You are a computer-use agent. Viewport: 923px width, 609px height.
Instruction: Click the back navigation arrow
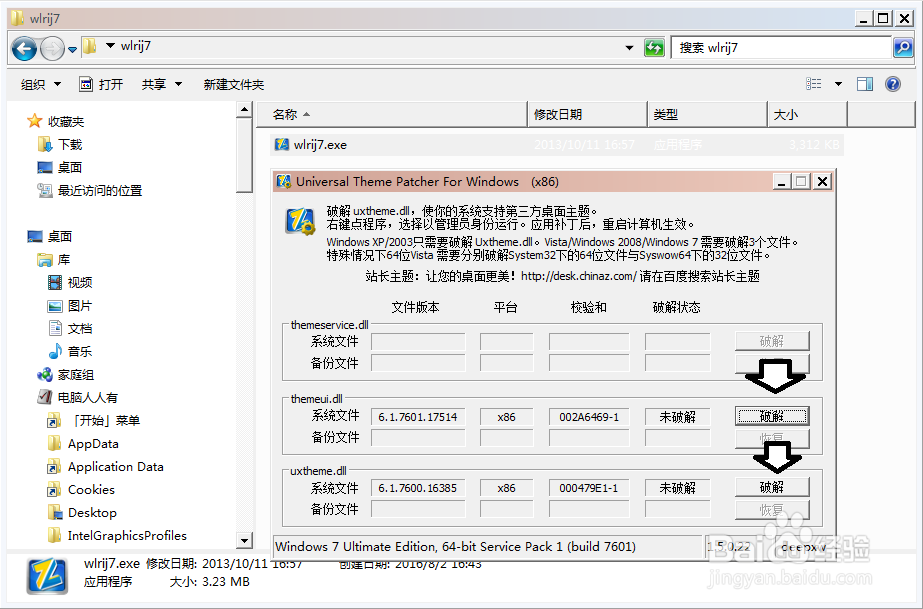pyautogui.click(x=22, y=47)
